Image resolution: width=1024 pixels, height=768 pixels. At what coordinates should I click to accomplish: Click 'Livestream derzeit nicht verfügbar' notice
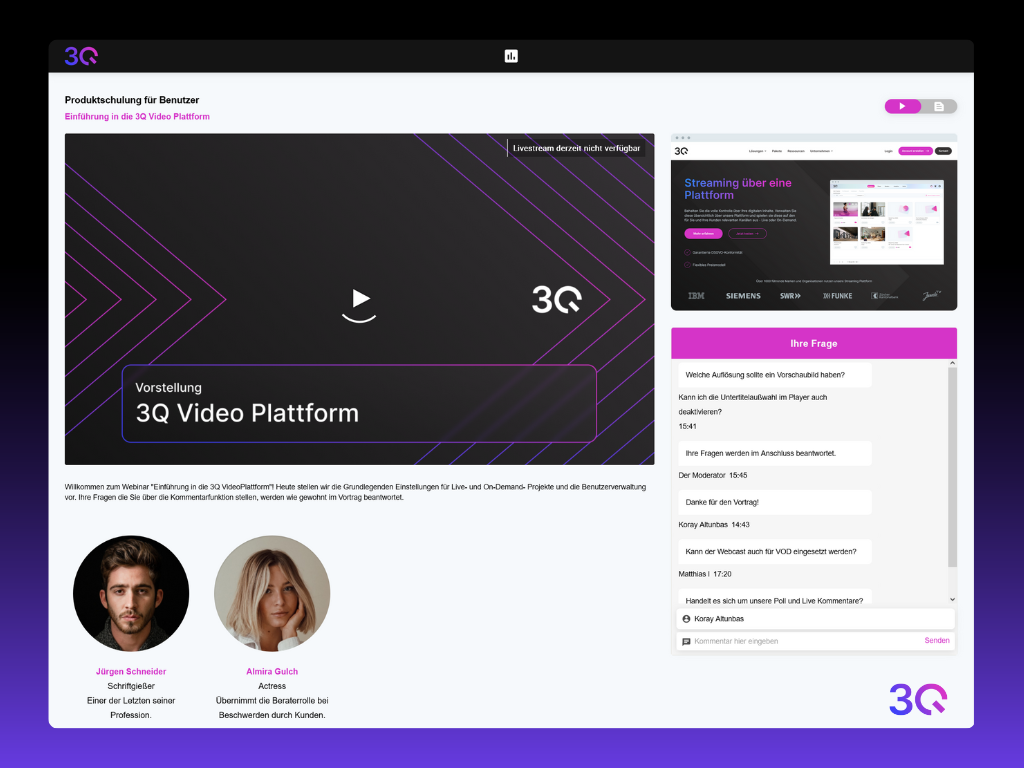pos(576,148)
